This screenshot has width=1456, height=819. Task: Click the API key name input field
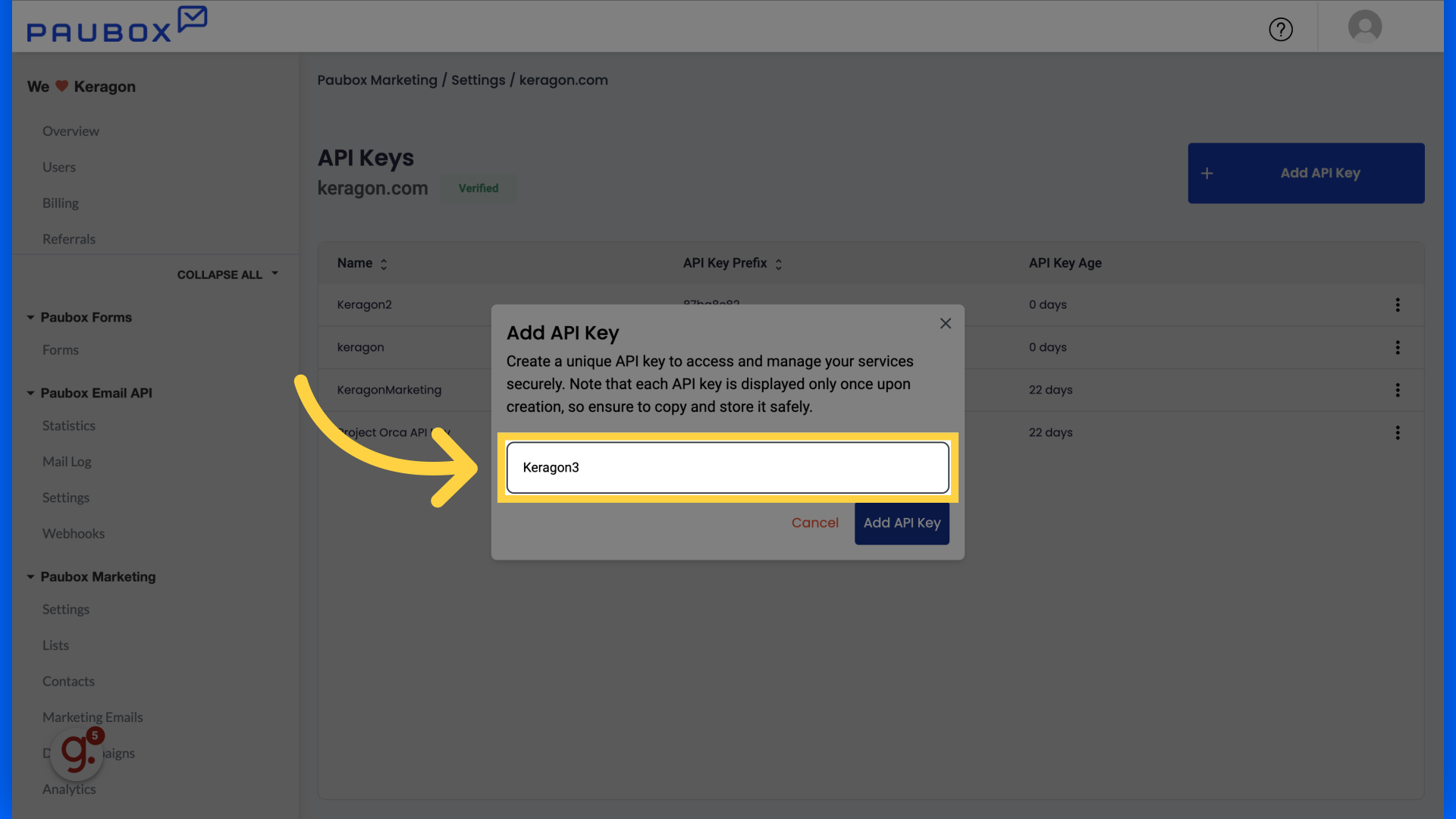[x=728, y=468]
